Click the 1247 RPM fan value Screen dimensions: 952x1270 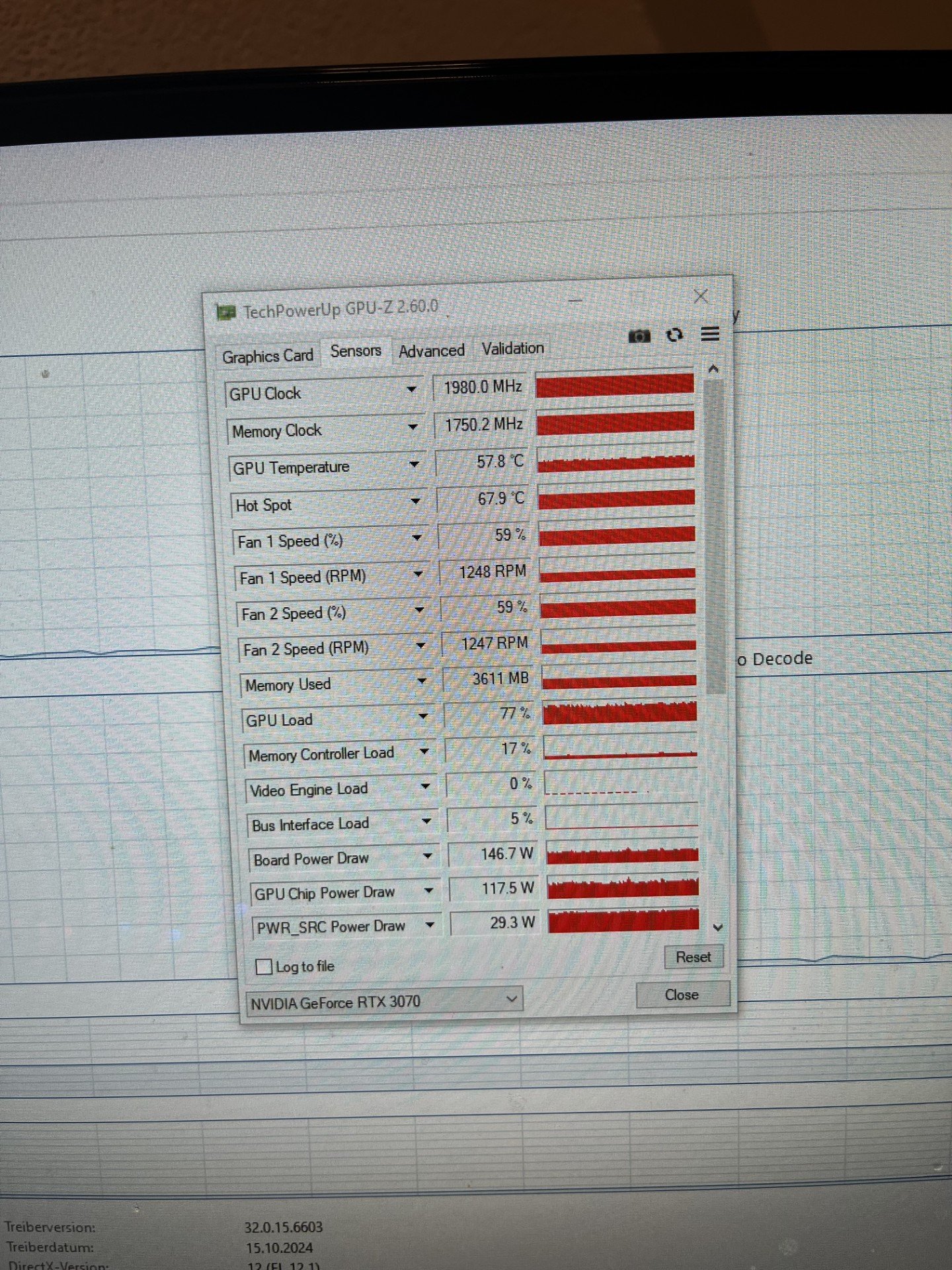pyautogui.click(x=495, y=643)
